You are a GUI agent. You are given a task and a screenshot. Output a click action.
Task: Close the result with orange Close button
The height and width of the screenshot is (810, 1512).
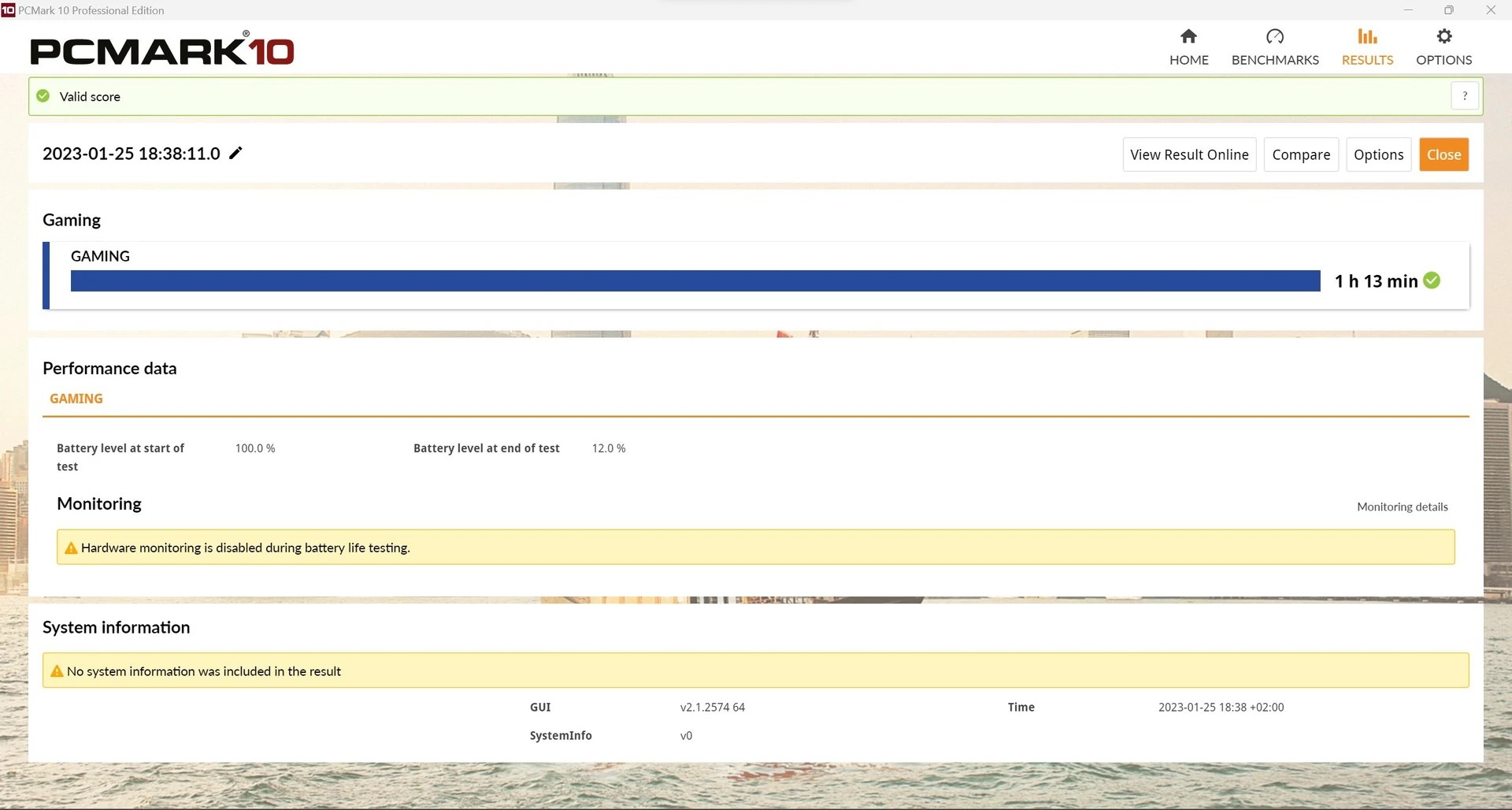click(1443, 154)
